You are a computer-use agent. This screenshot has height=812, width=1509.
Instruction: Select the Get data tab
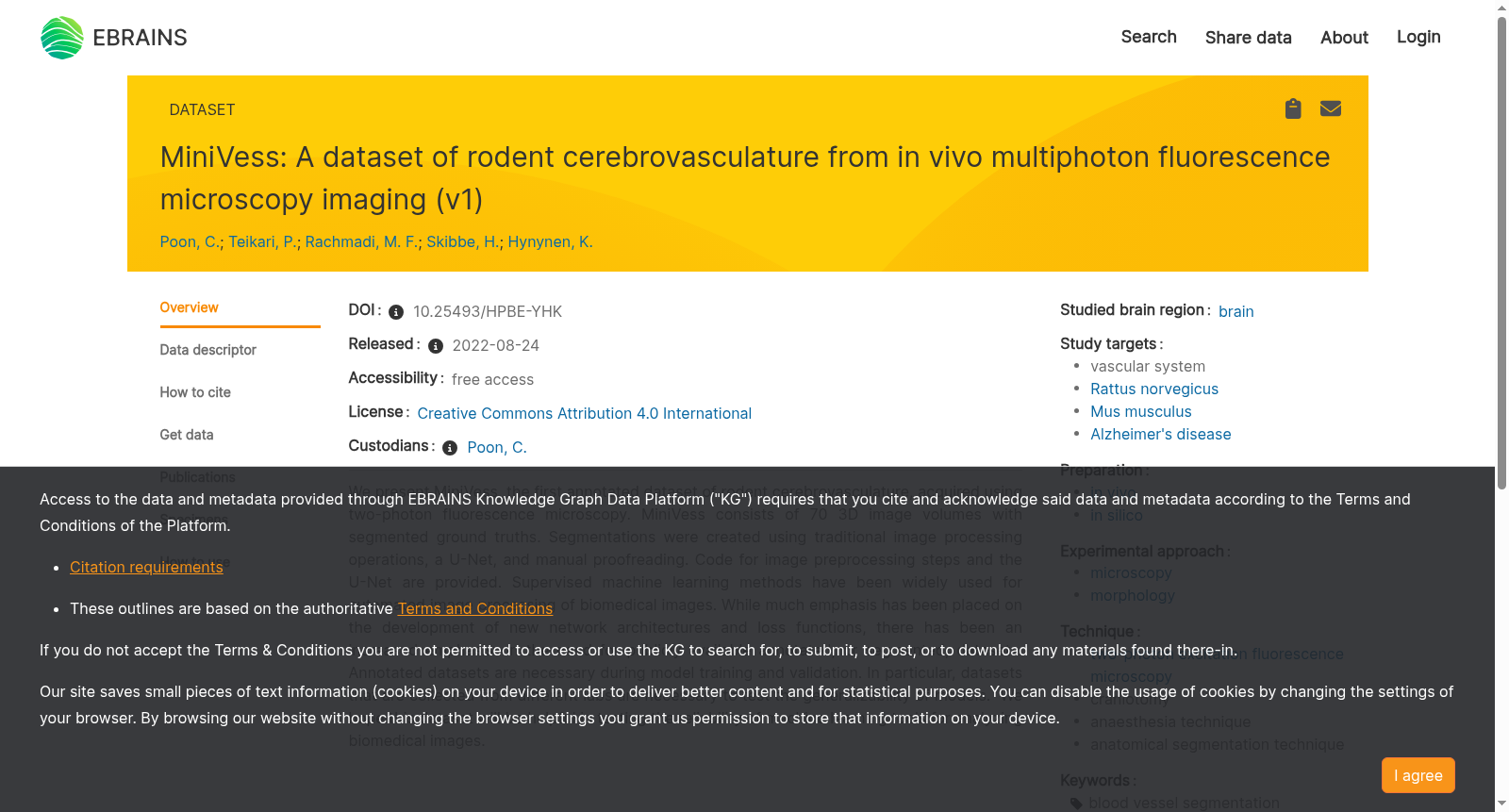187,435
